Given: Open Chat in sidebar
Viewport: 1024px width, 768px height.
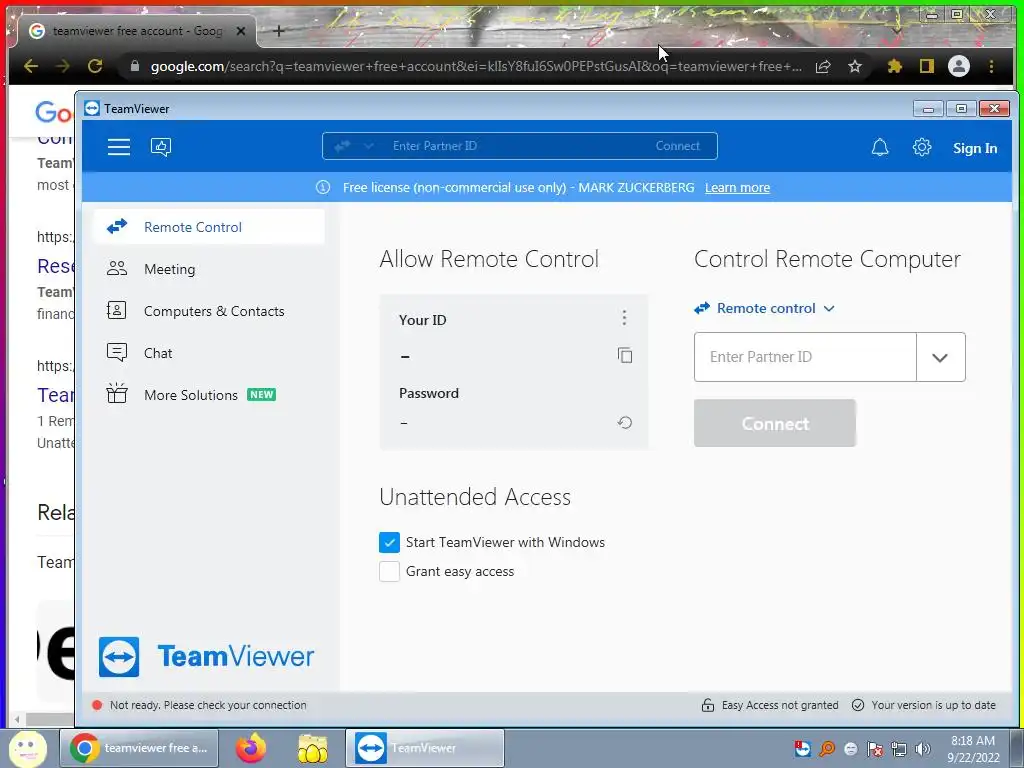Looking at the screenshot, I should pos(209,353).
